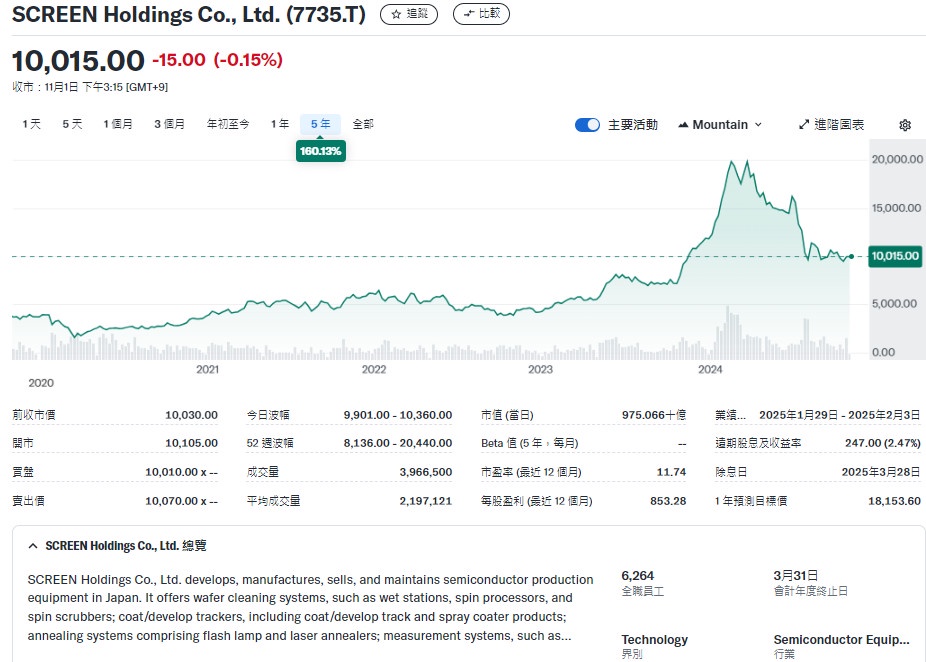Click the 比較 compare button

click(x=481, y=14)
